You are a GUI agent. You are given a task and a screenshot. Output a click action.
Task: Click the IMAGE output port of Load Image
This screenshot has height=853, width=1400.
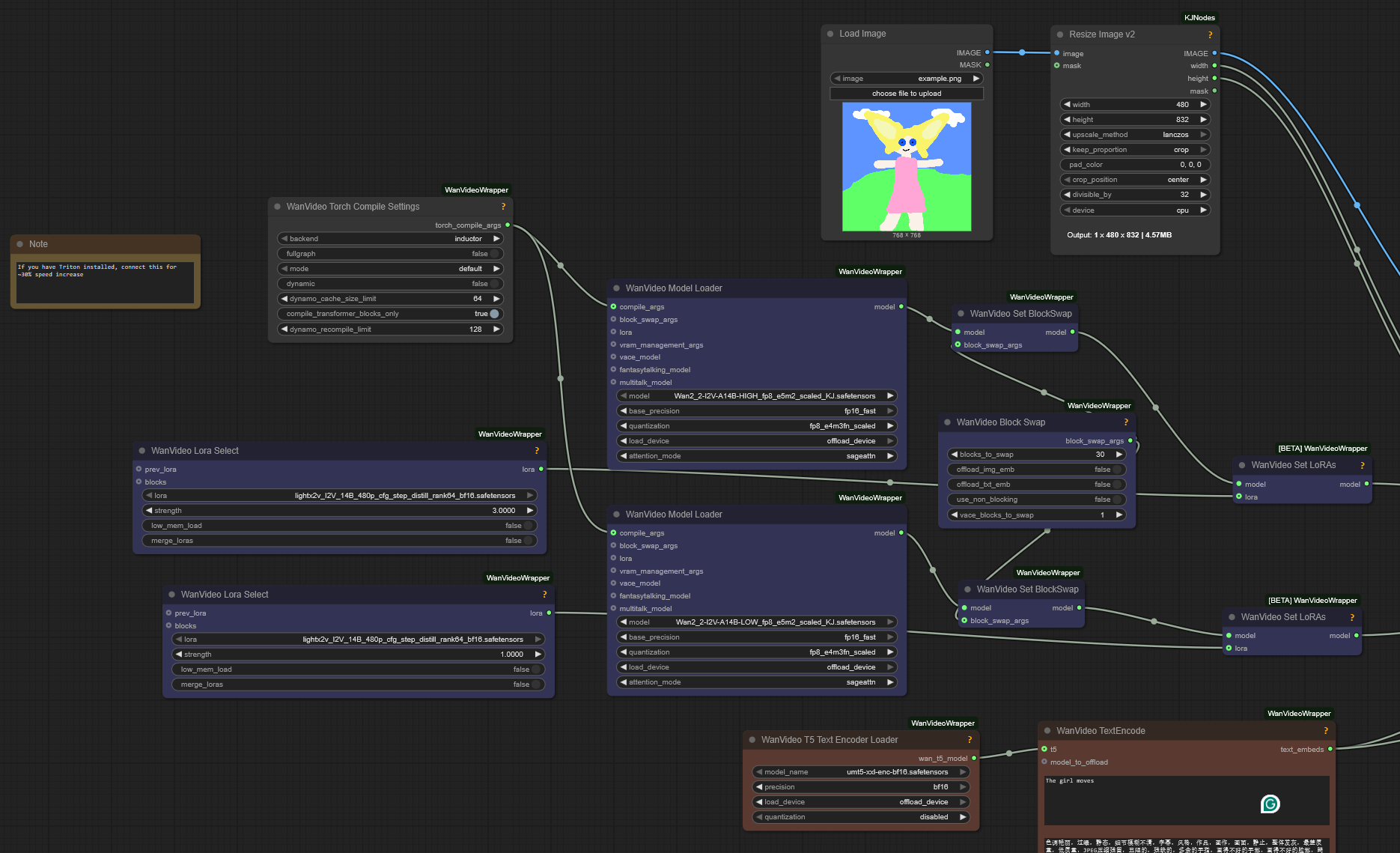(x=987, y=52)
